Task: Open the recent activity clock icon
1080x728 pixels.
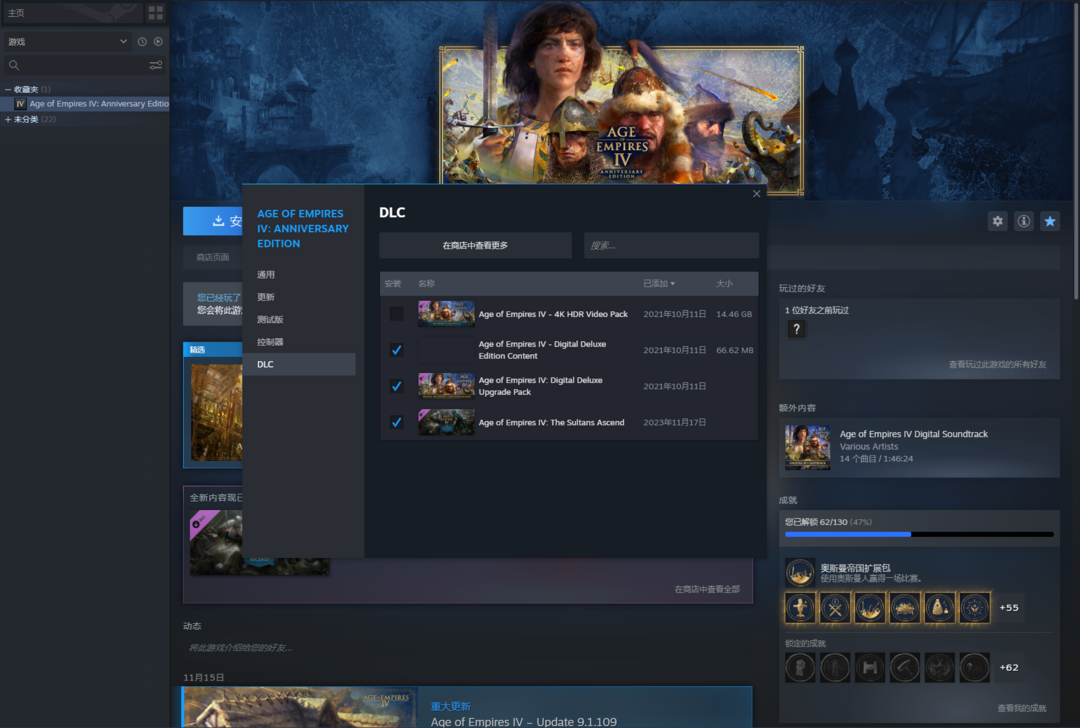Action: point(142,41)
